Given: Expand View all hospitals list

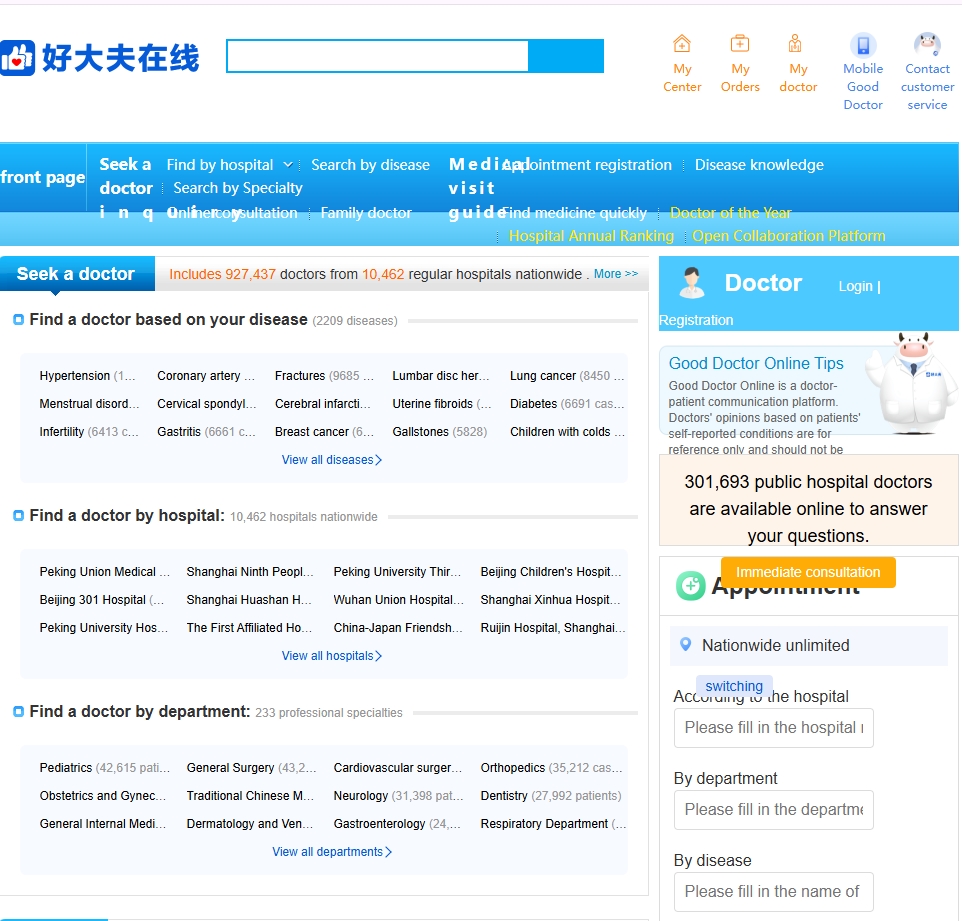Looking at the screenshot, I should pos(331,656).
